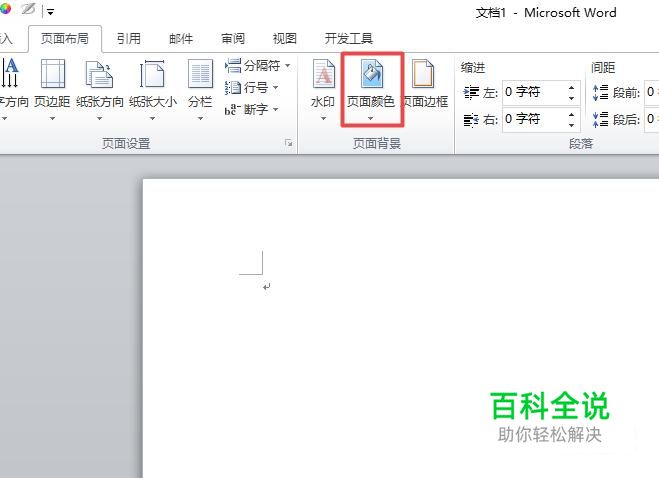This screenshot has height=478, width=659.
Task: Click the 页面背景 group label
Action: pos(377,143)
